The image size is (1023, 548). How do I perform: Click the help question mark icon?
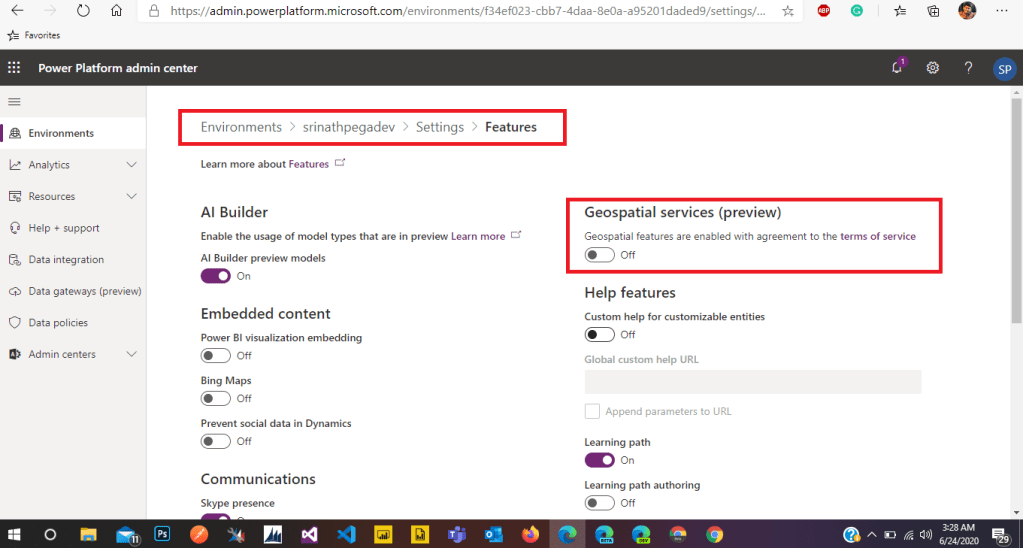pyautogui.click(x=968, y=68)
